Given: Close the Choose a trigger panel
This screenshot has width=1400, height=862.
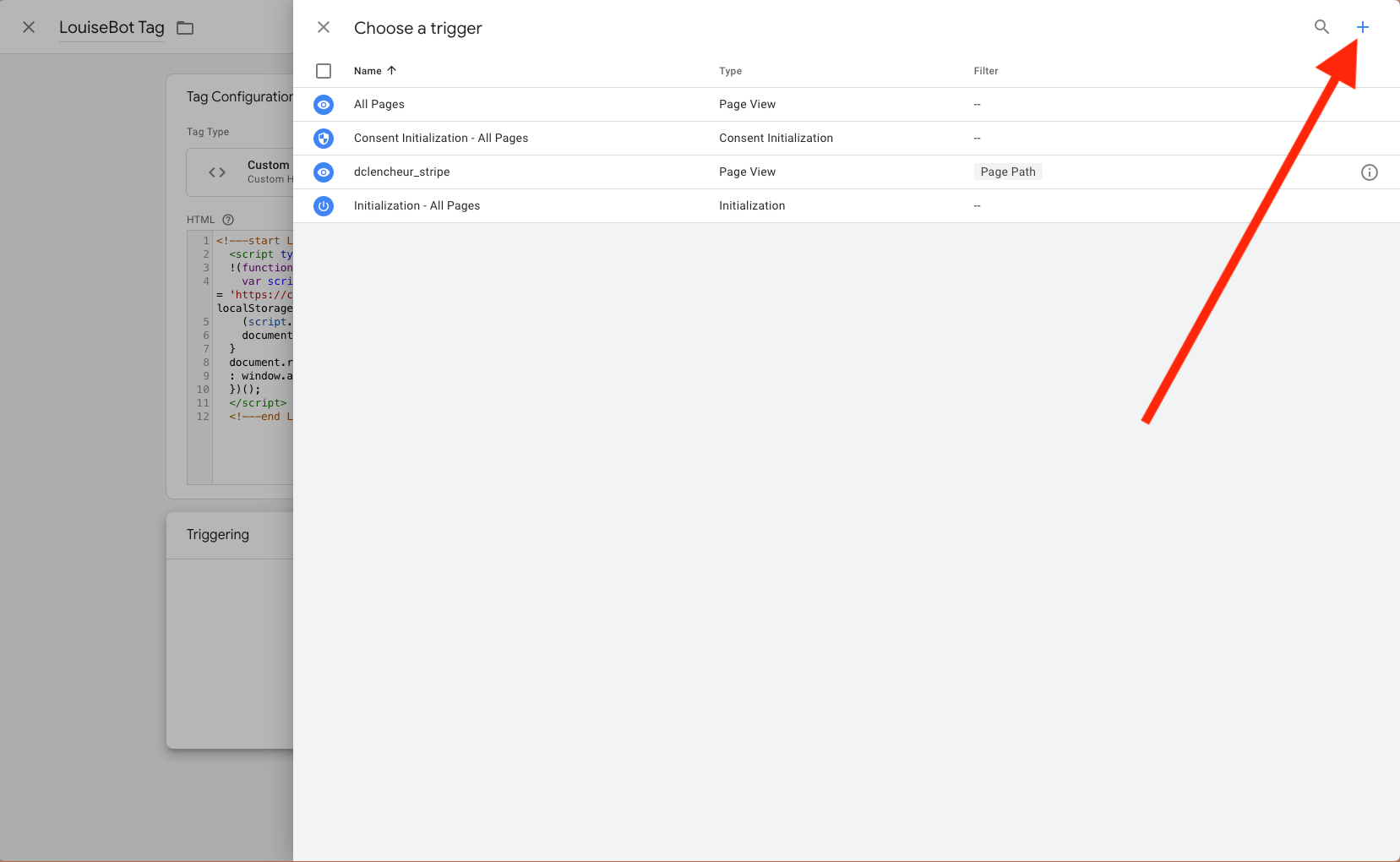Looking at the screenshot, I should [x=324, y=28].
